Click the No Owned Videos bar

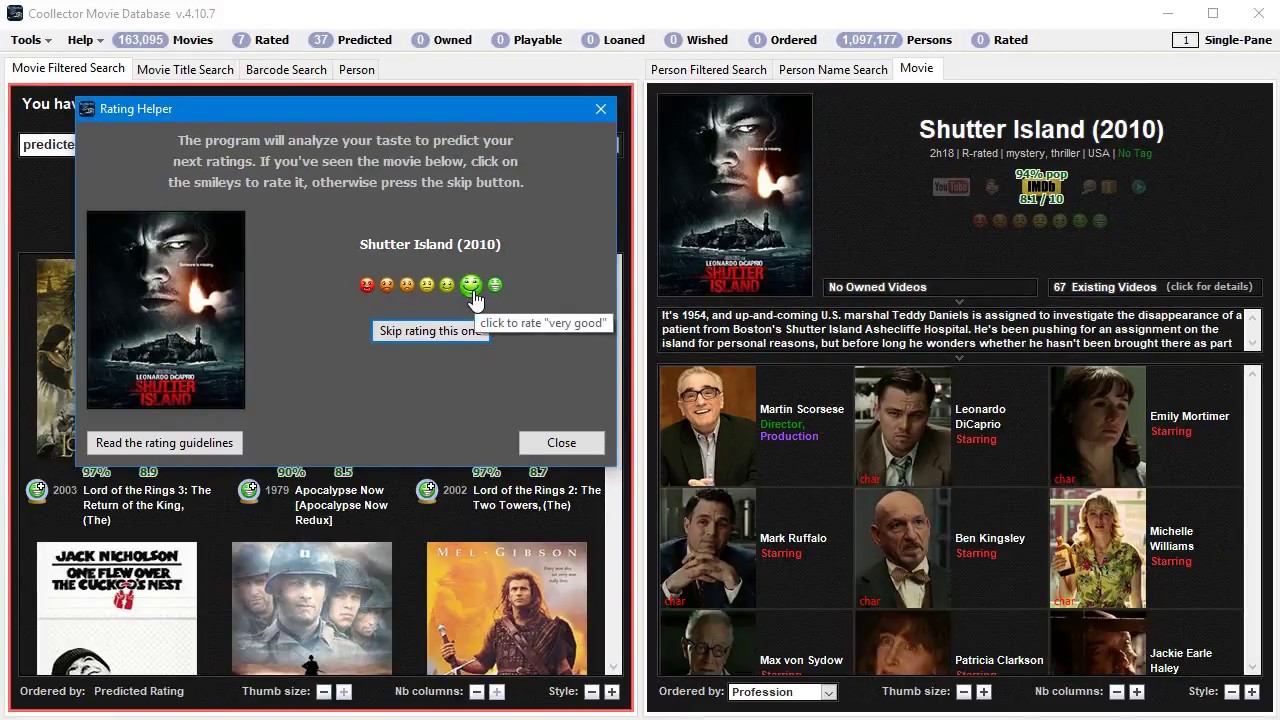tap(930, 287)
